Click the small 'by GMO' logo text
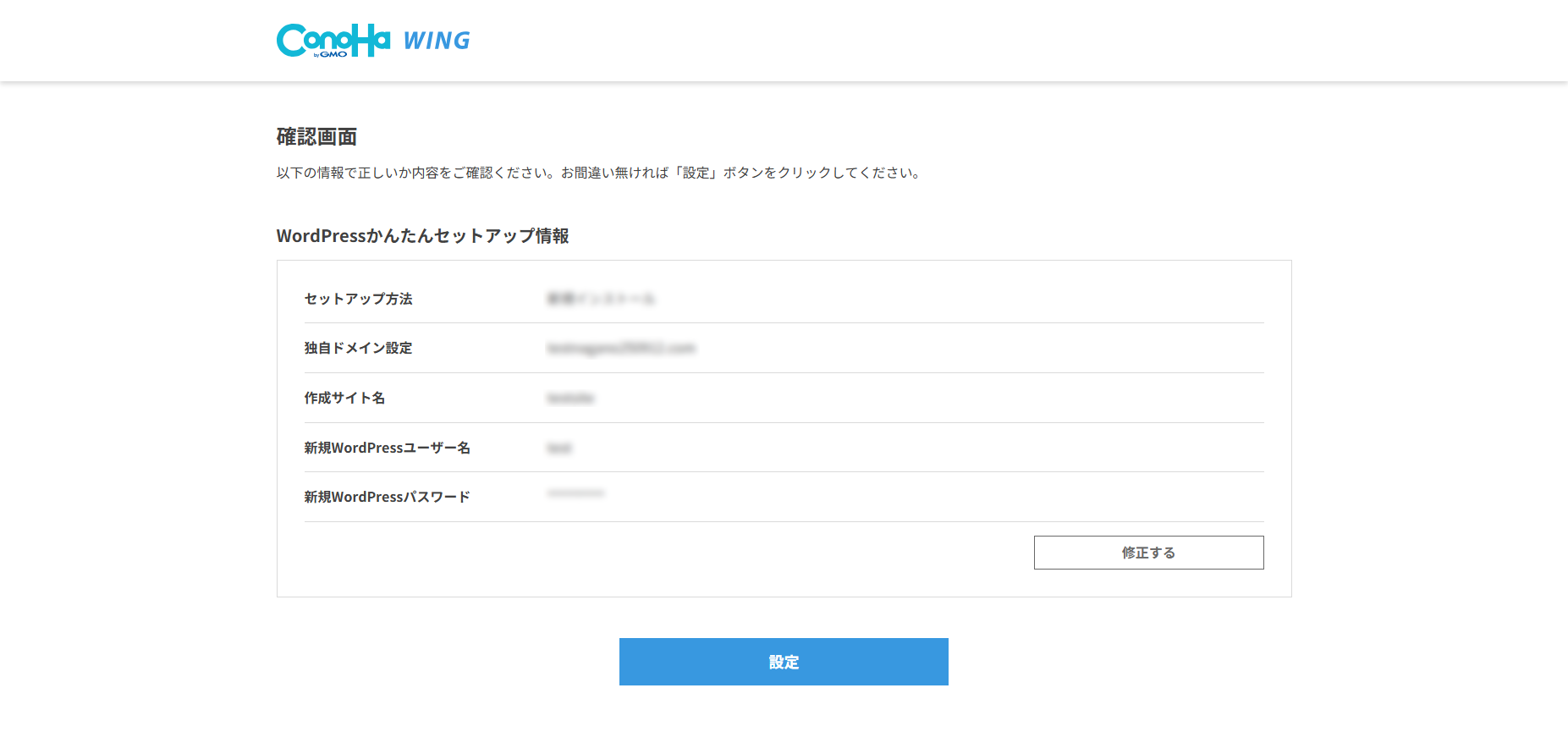The height and width of the screenshot is (754, 1568). tap(331, 54)
